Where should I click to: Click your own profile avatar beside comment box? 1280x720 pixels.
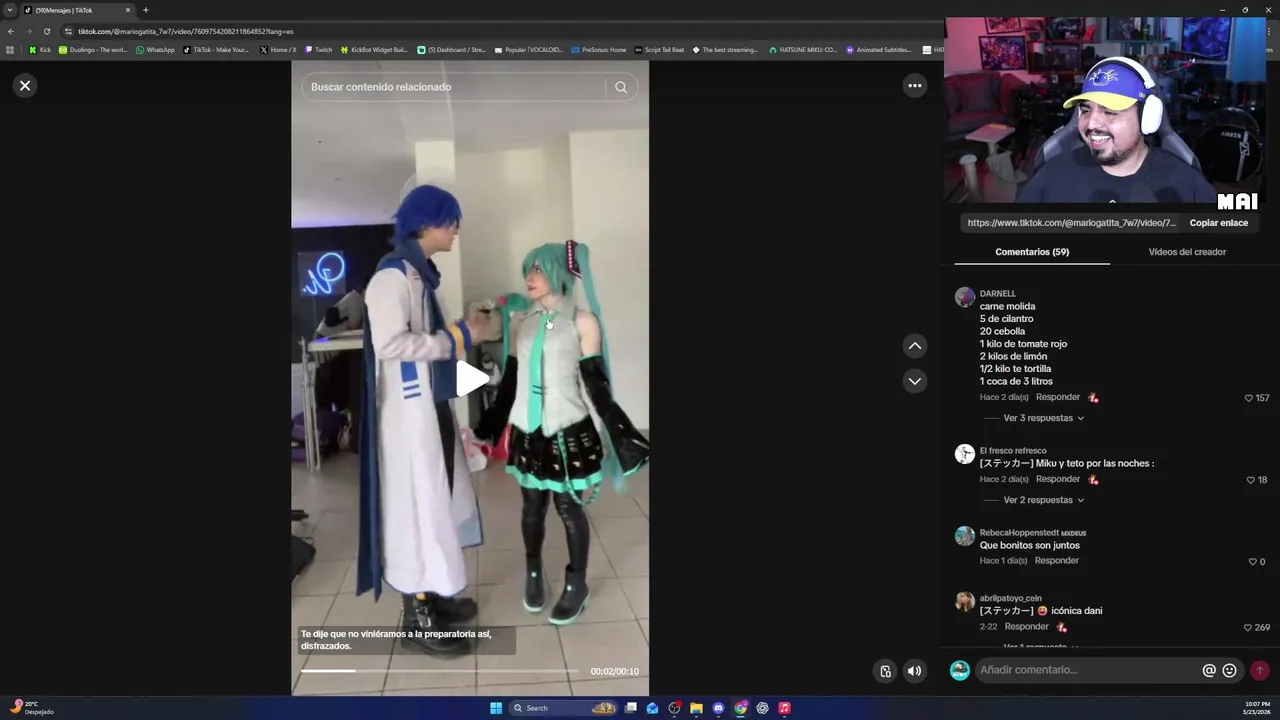click(x=960, y=671)
